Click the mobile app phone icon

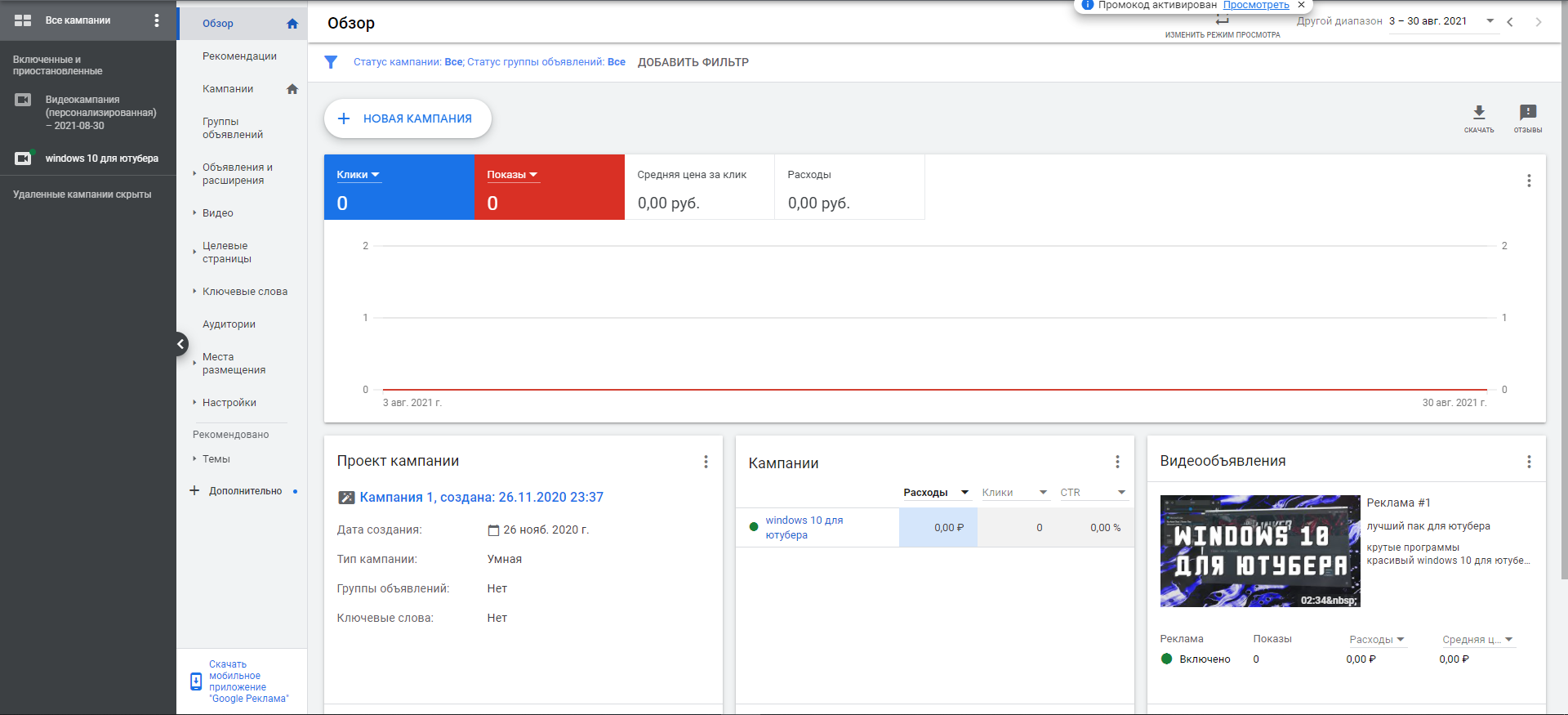[x=196, y=681]
